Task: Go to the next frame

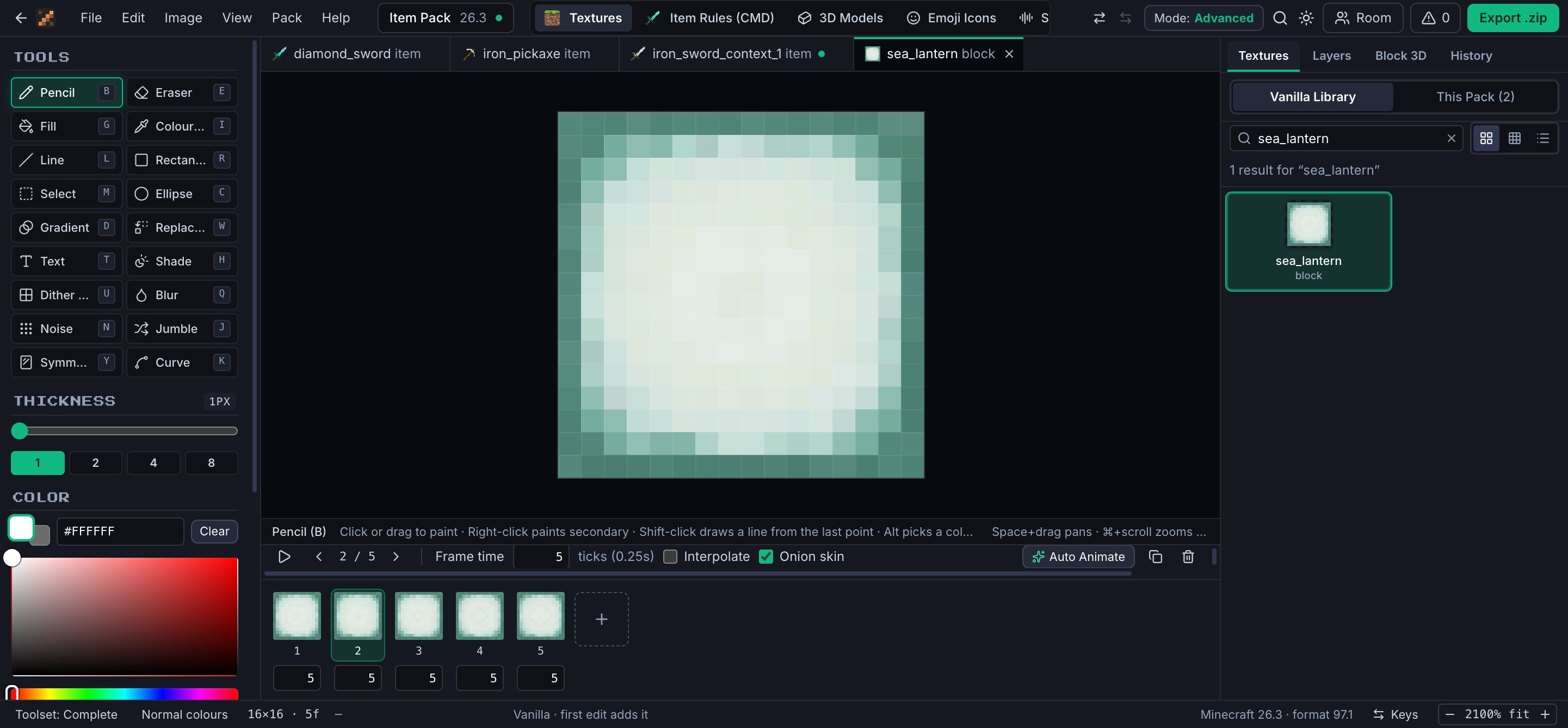Action: [396, 557]
